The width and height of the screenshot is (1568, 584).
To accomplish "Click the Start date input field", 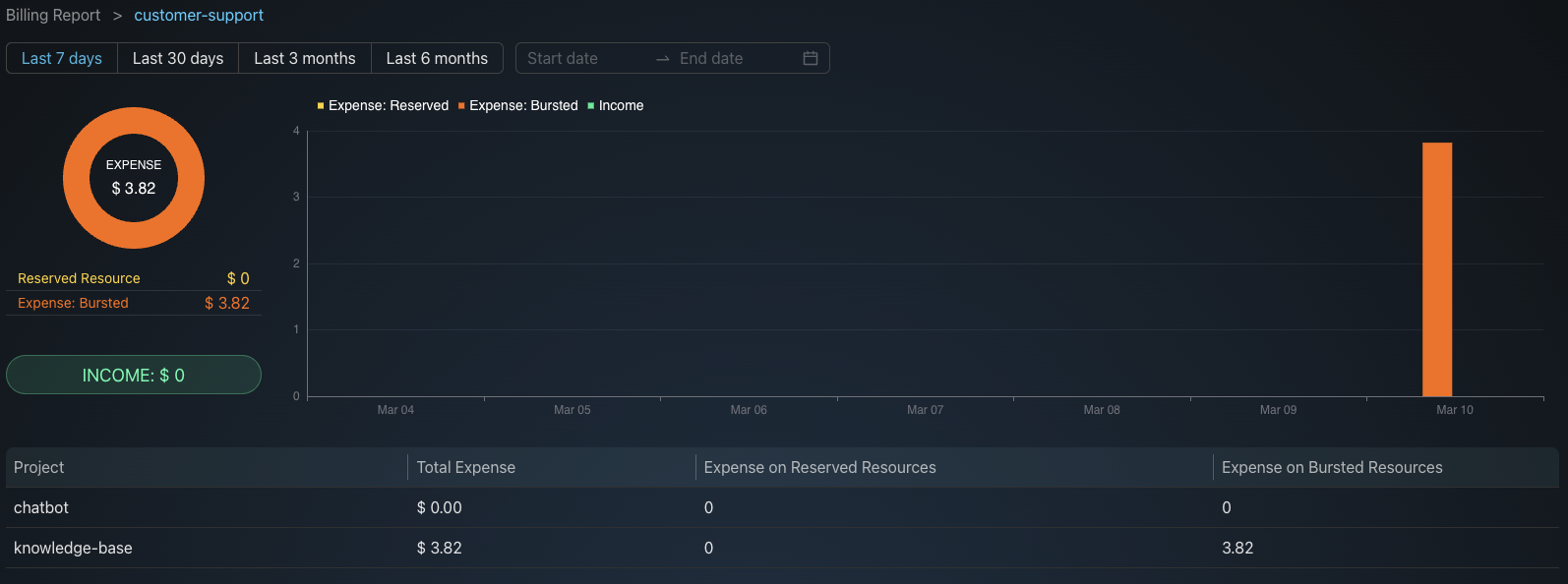I will (584, 58).
